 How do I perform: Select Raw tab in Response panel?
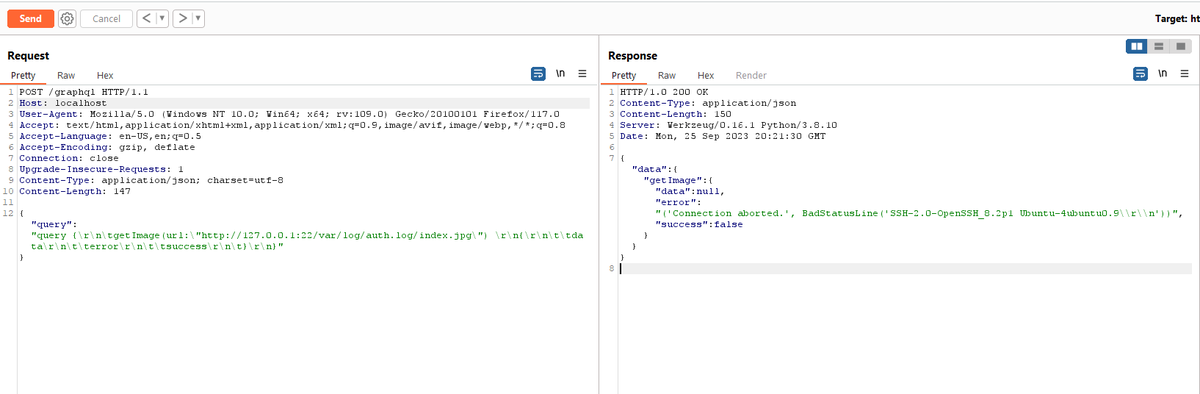[x=667, y=75]
